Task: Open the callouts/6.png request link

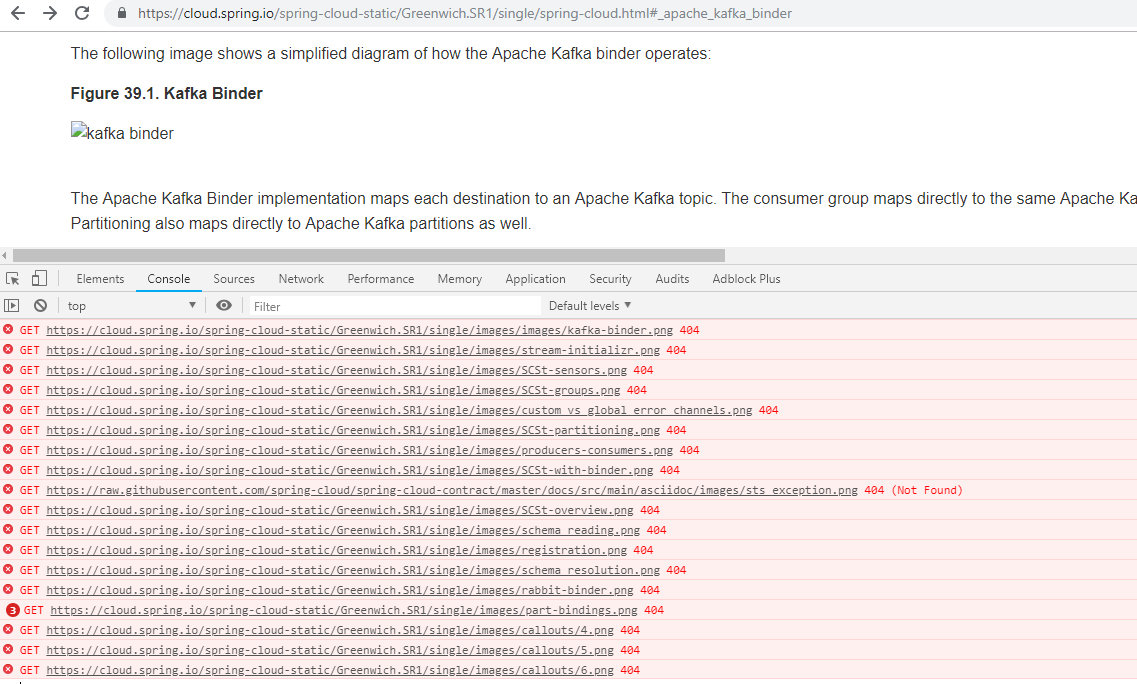Action: click(330, 670)
